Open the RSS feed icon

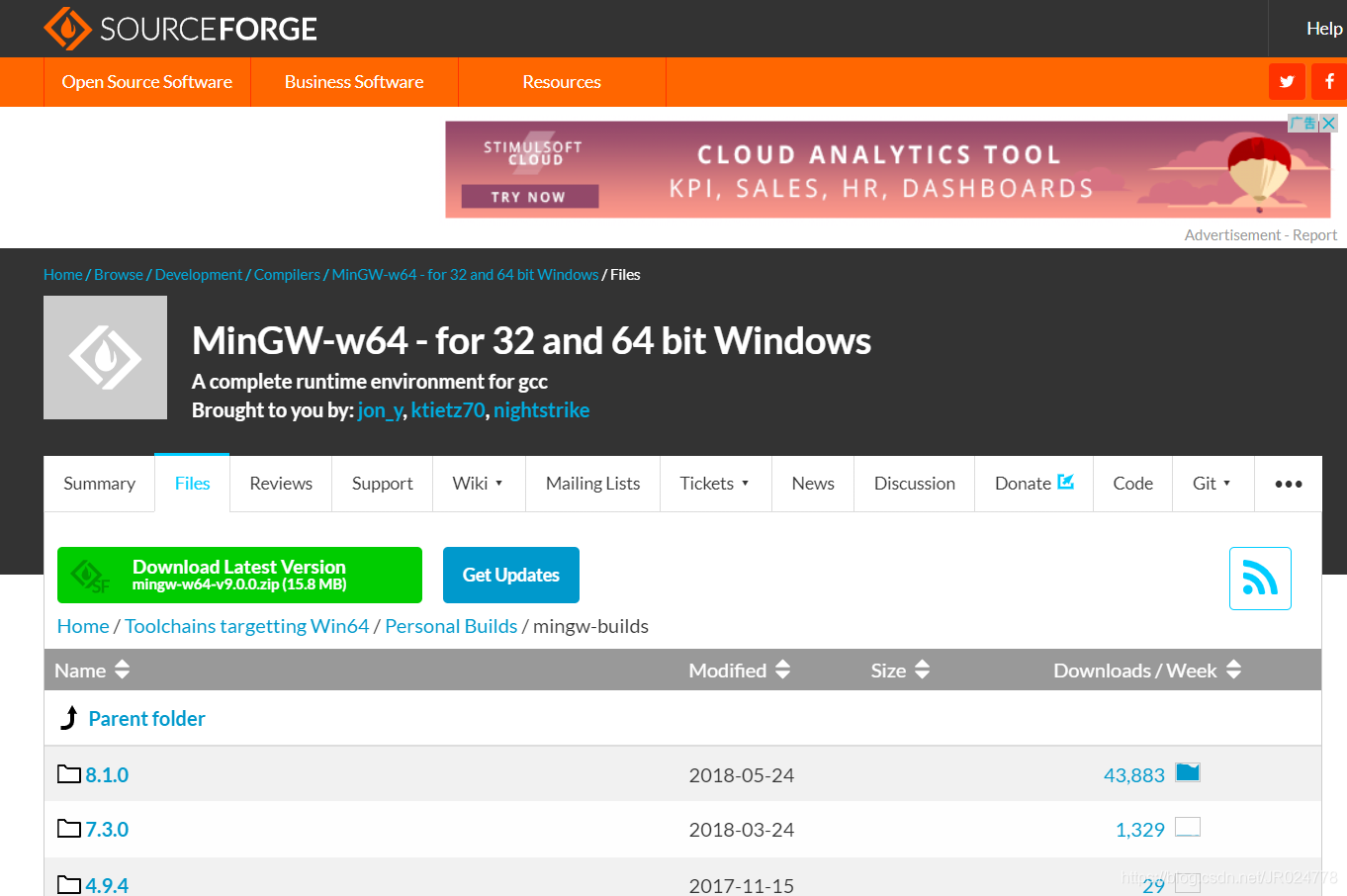tap(1260, 579)
